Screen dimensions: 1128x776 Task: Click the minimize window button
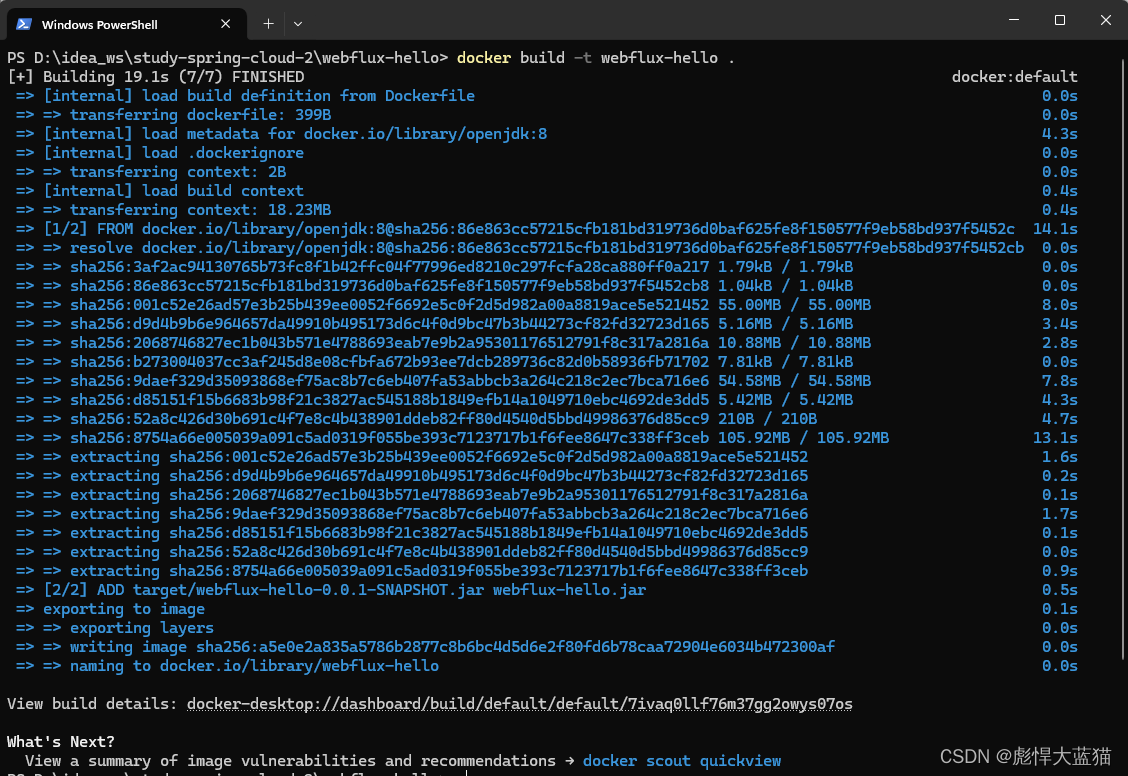(1013, 19)
